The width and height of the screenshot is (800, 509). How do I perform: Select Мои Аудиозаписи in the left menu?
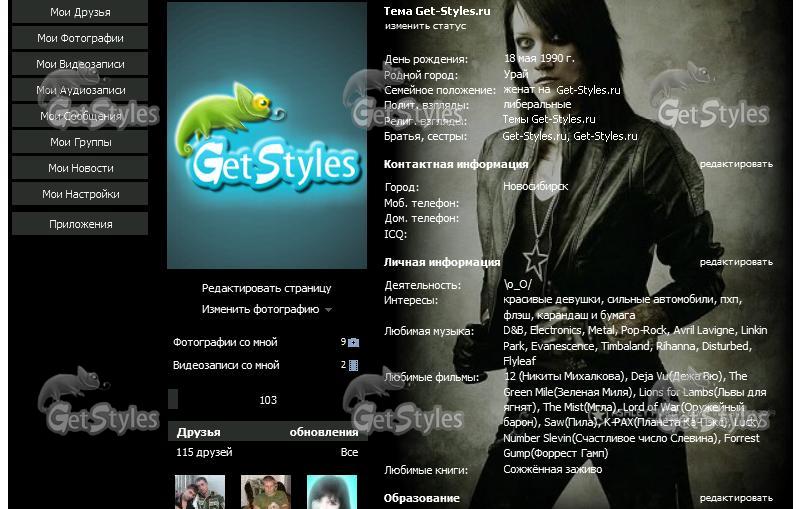click(80, 90)
